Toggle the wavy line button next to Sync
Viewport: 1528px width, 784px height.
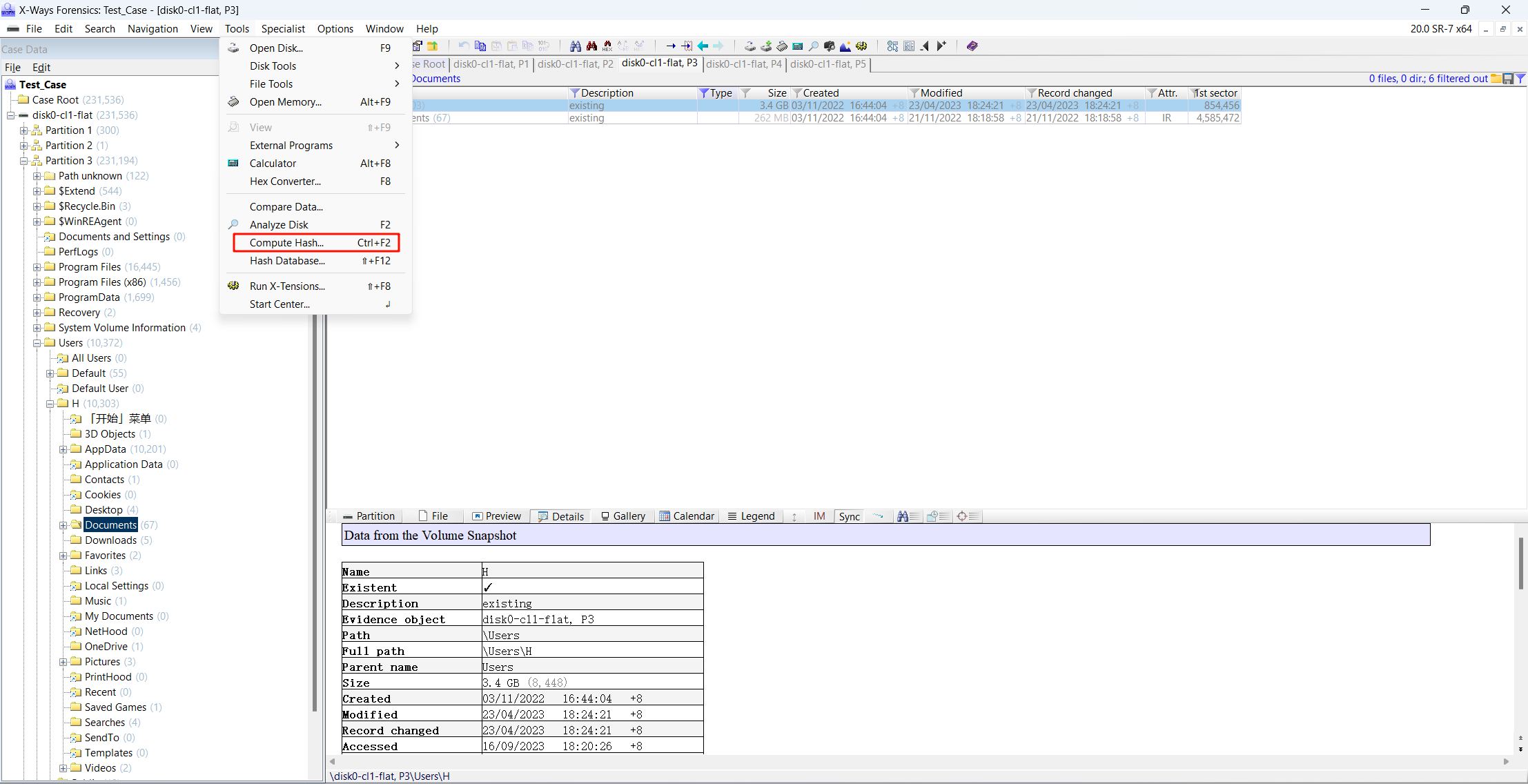pyautogui.click(x=878, y=516)
